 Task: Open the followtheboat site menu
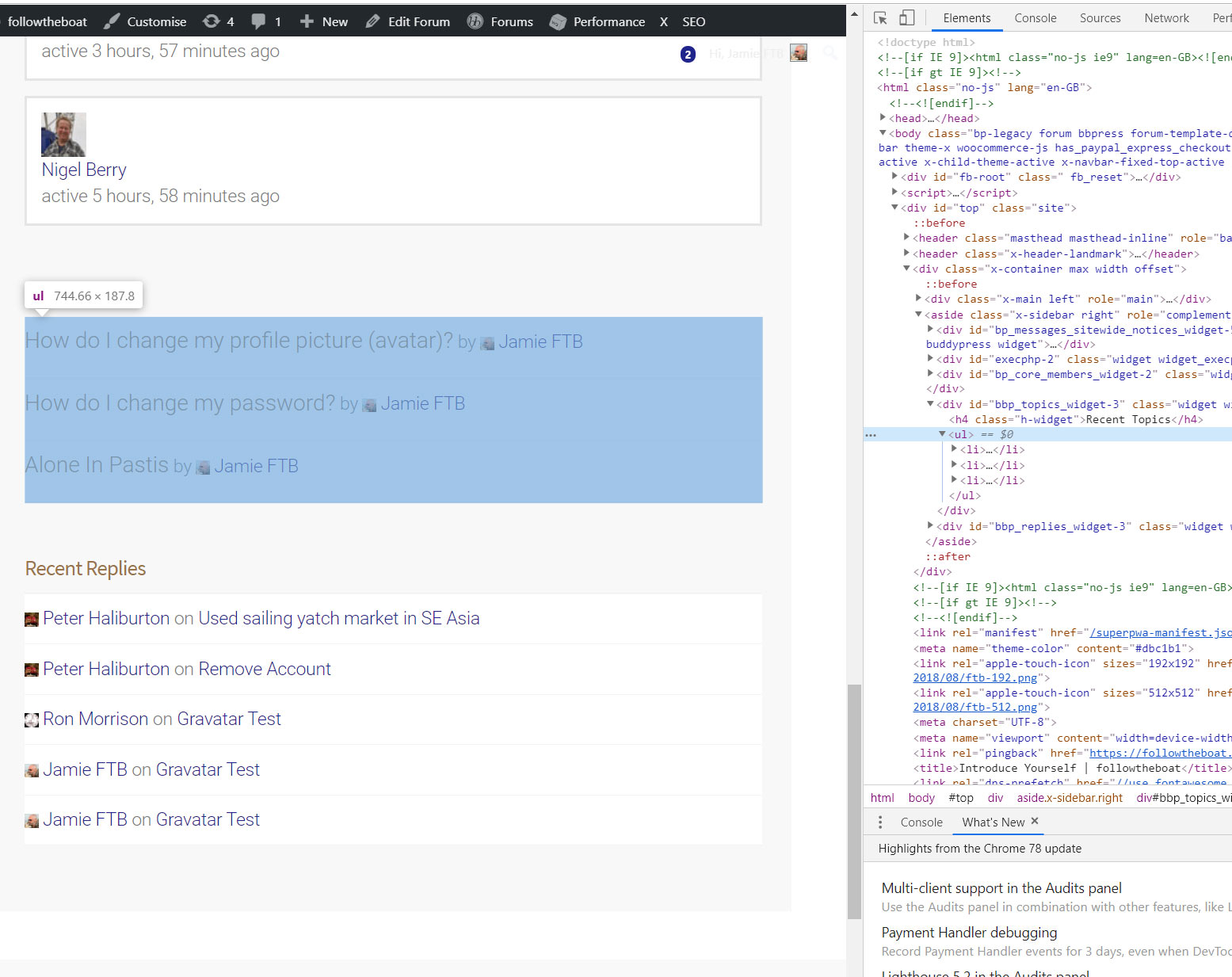tap(48, 21)
